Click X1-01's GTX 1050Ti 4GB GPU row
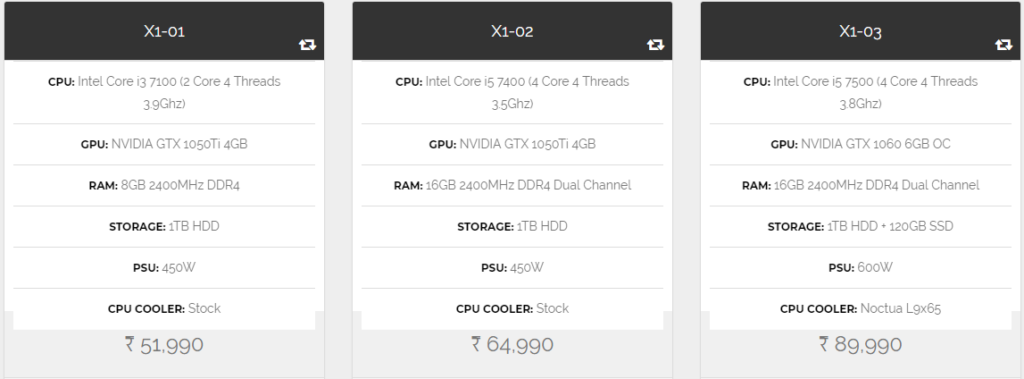Viewport: 1024px width, 379px height. [x=164, y=144]
